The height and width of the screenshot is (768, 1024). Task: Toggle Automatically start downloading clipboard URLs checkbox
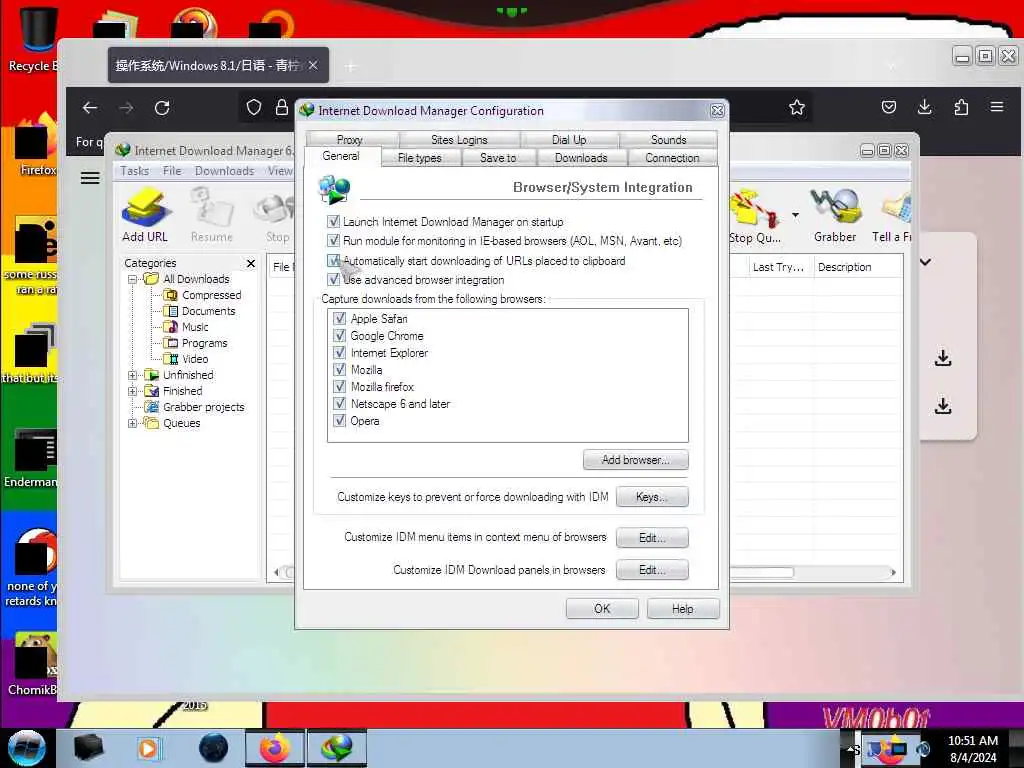[334, 261]
